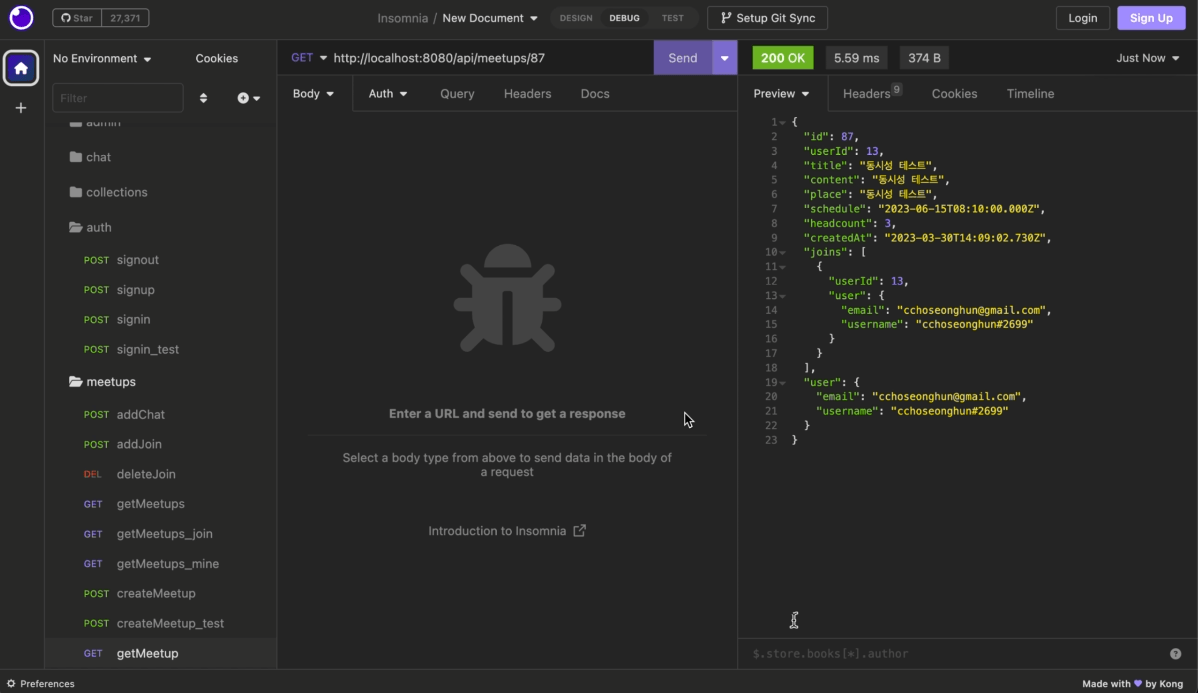Select the POST signup request
Image resolution: width=1198 pixels, height=693 pixels.
pyautogui.click(x=160, y=290)
